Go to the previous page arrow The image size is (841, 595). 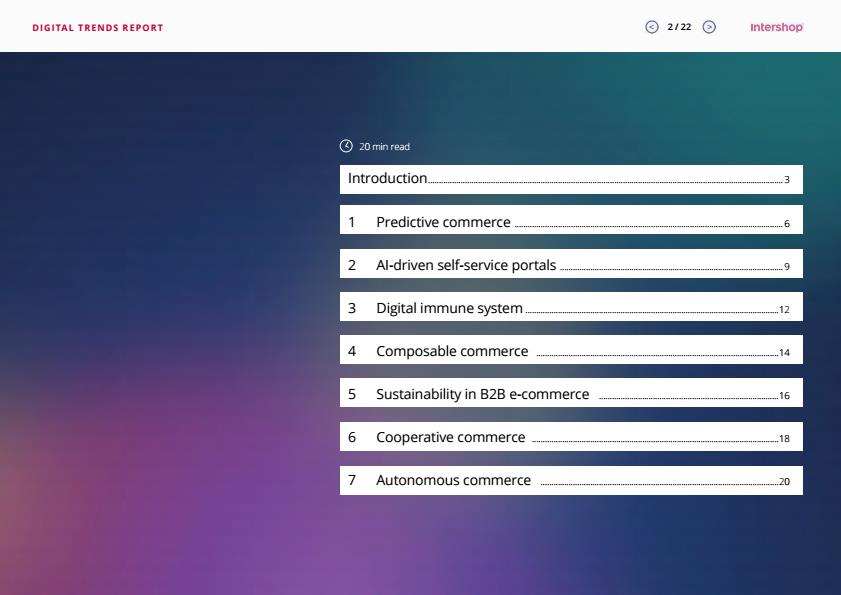pyautogui.click(x=652, y=27)
